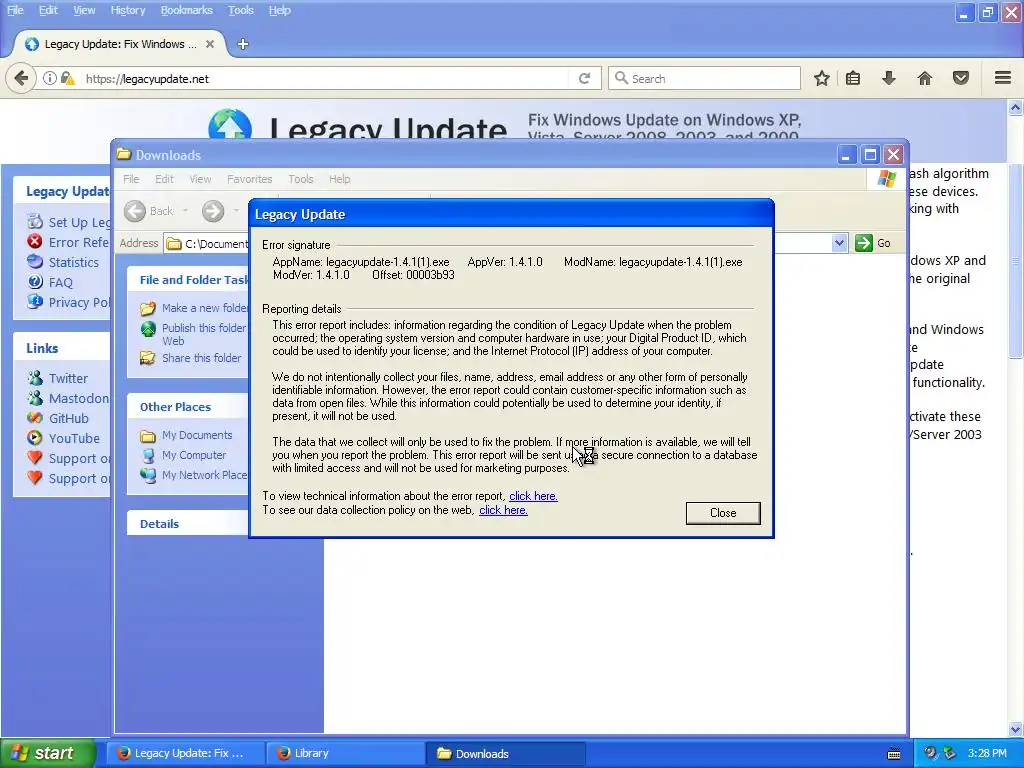Screen dimensions: 1024x768
Task: Click the Windows Start button
Action: [47, 753]
